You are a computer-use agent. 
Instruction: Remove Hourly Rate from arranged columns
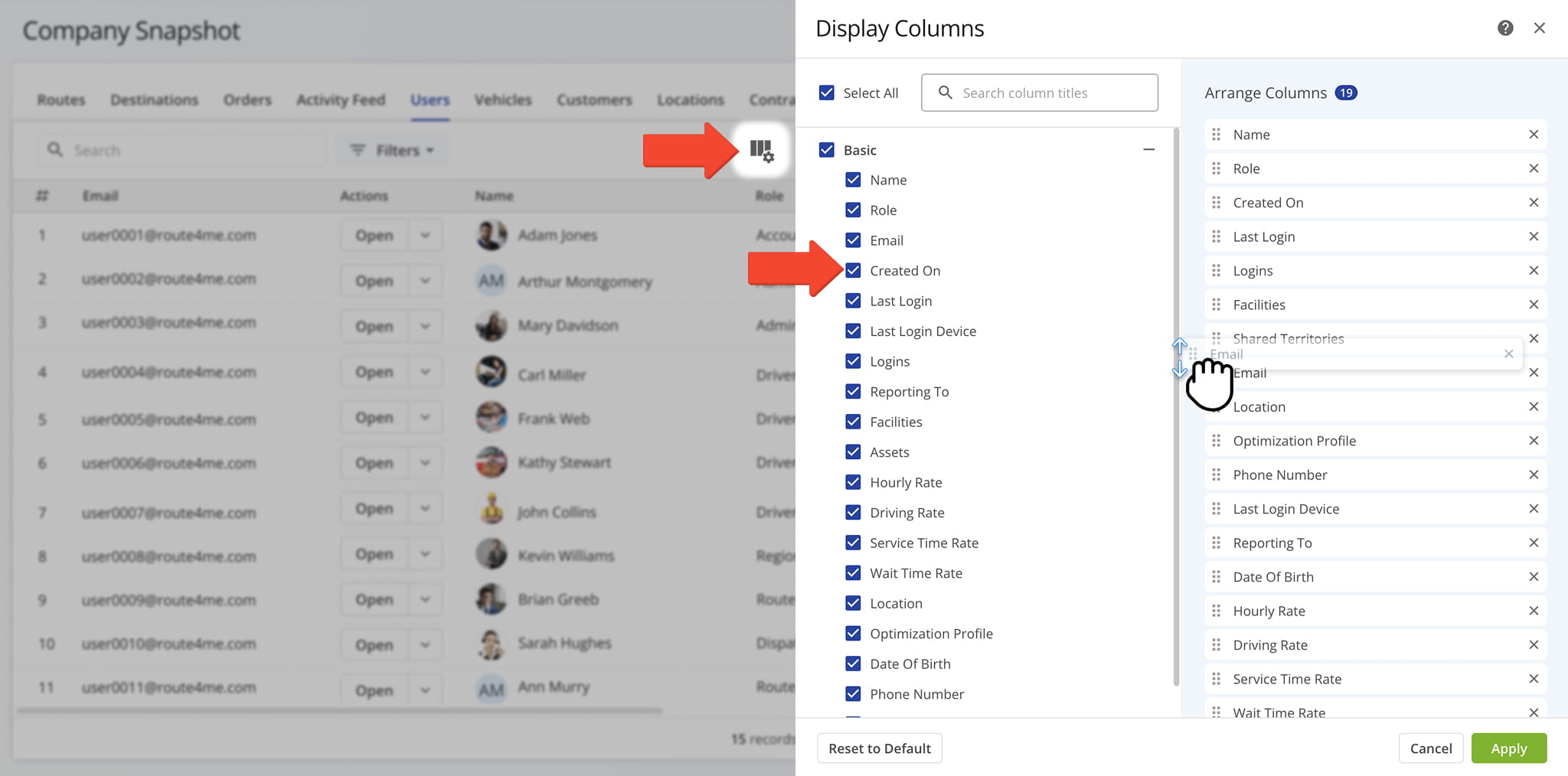1534,611
